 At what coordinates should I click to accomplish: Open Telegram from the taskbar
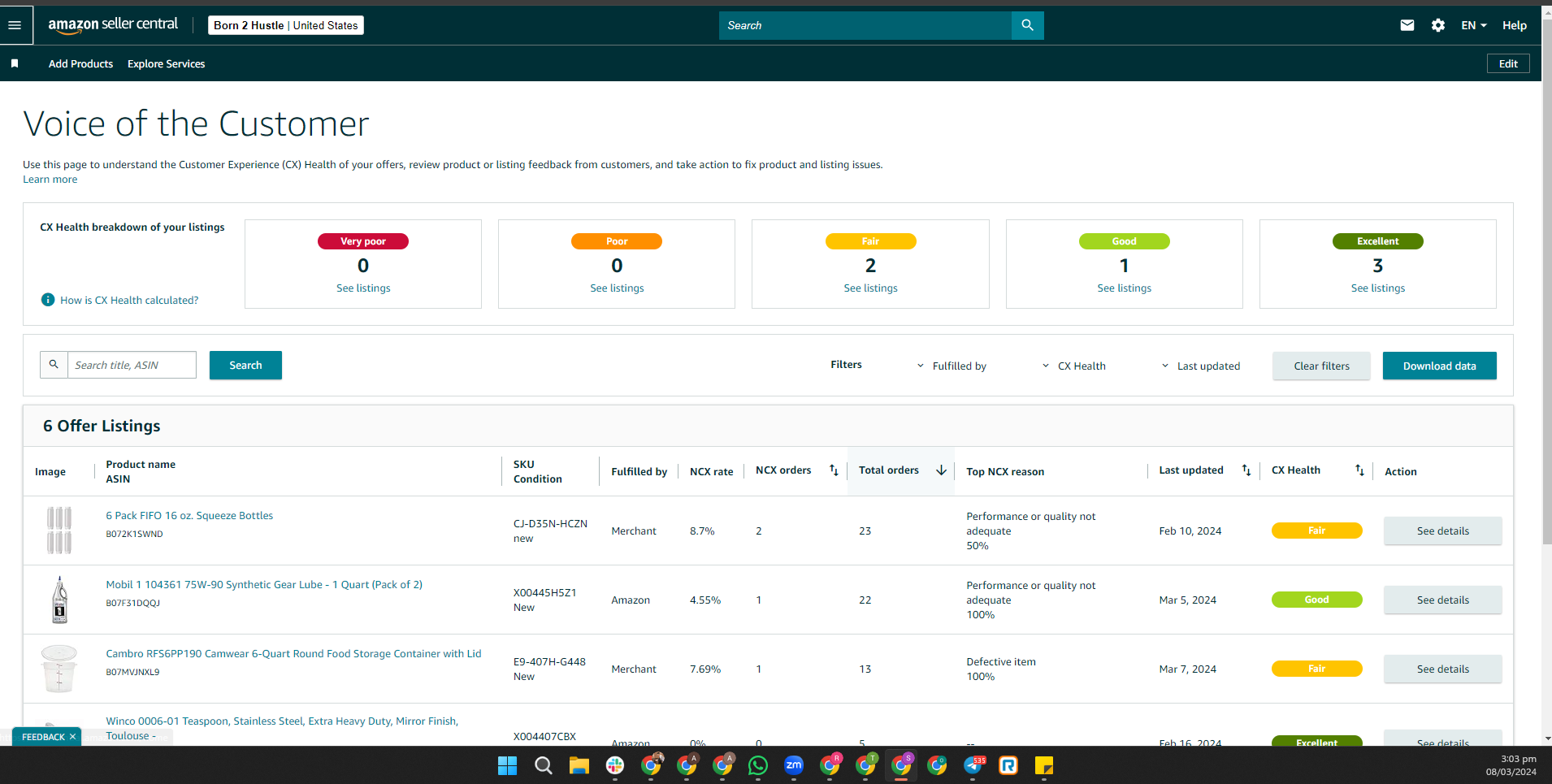[973, 765]
